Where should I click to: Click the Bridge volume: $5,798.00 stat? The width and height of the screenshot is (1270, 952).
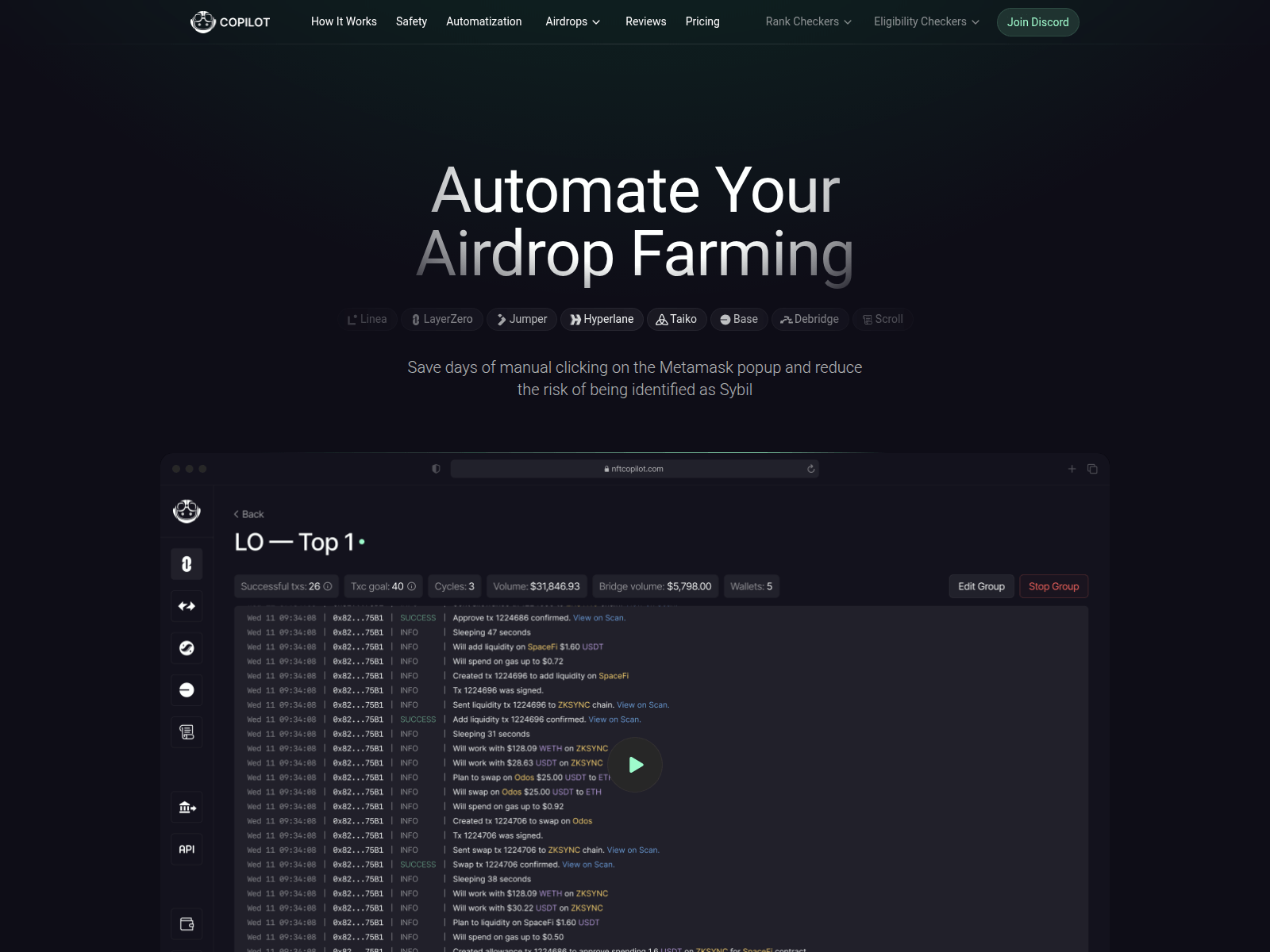tap(656, 586)
